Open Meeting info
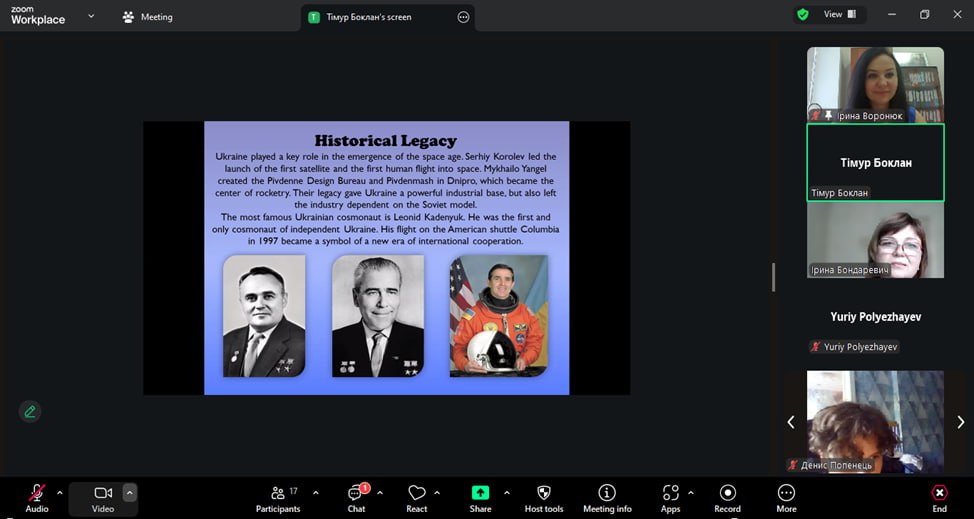 coord(607,496)
